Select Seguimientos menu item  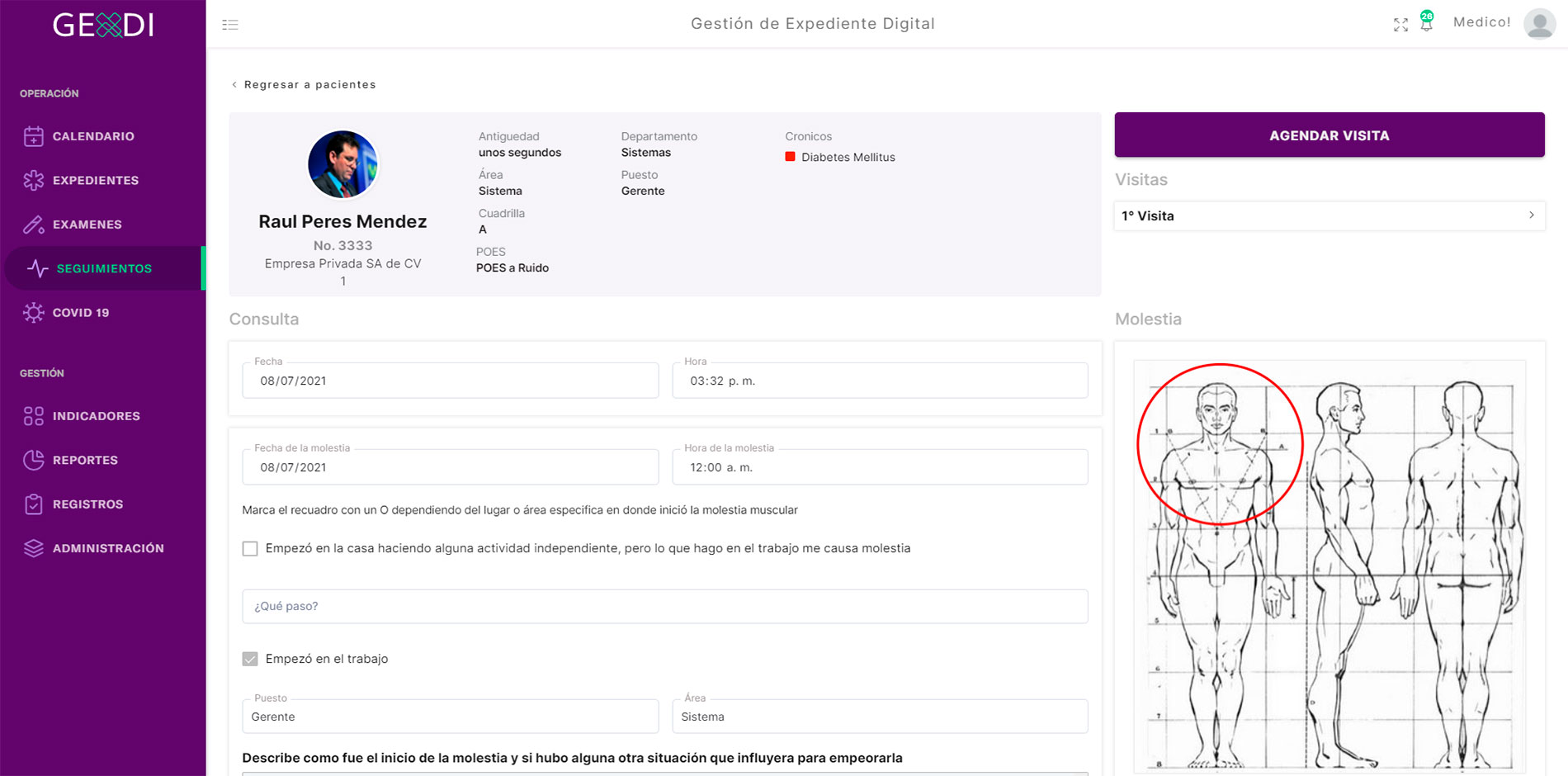click(x=104, y=268)
